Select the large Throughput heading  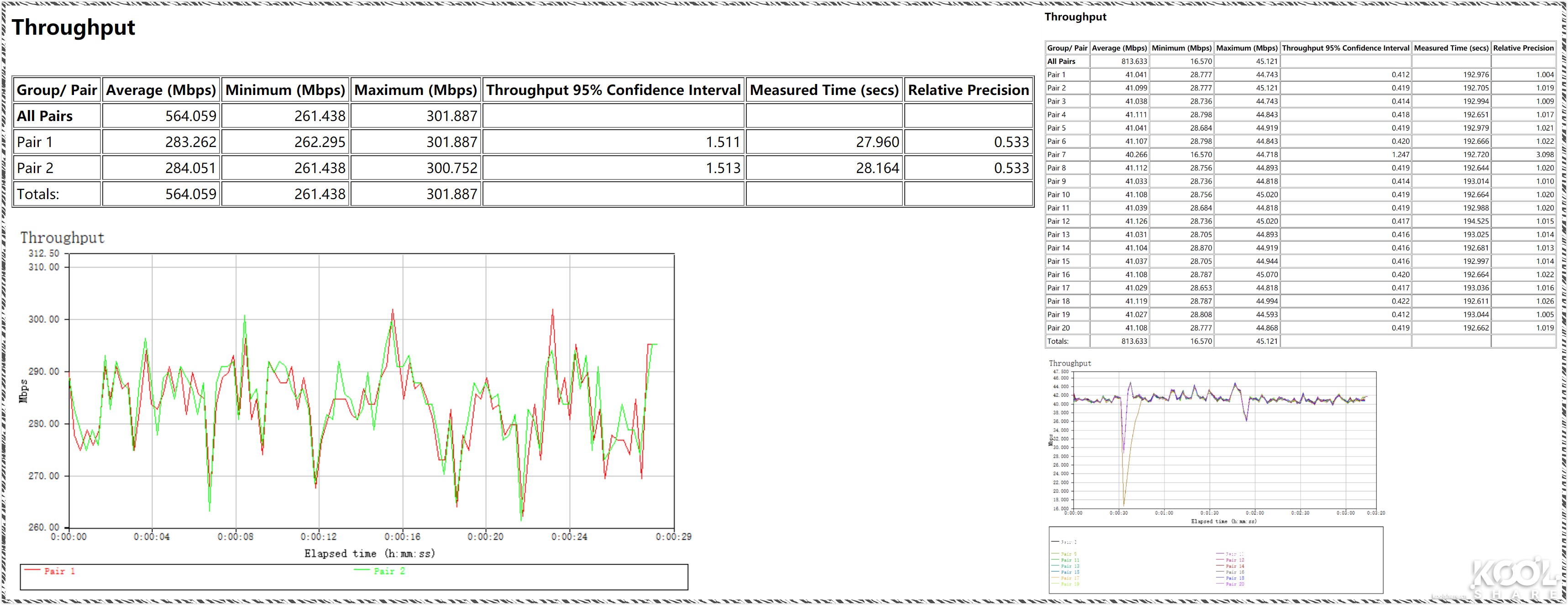click(73, 27)
